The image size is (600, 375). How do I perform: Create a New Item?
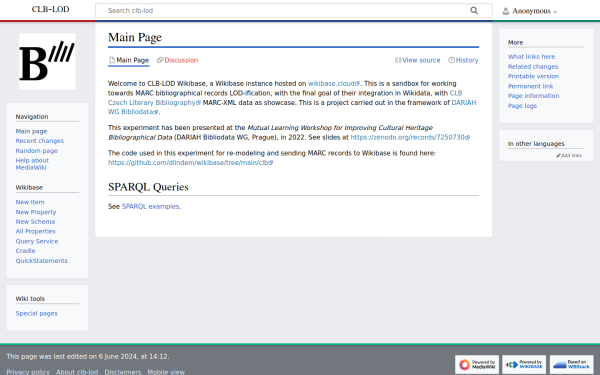pos(30,202)
